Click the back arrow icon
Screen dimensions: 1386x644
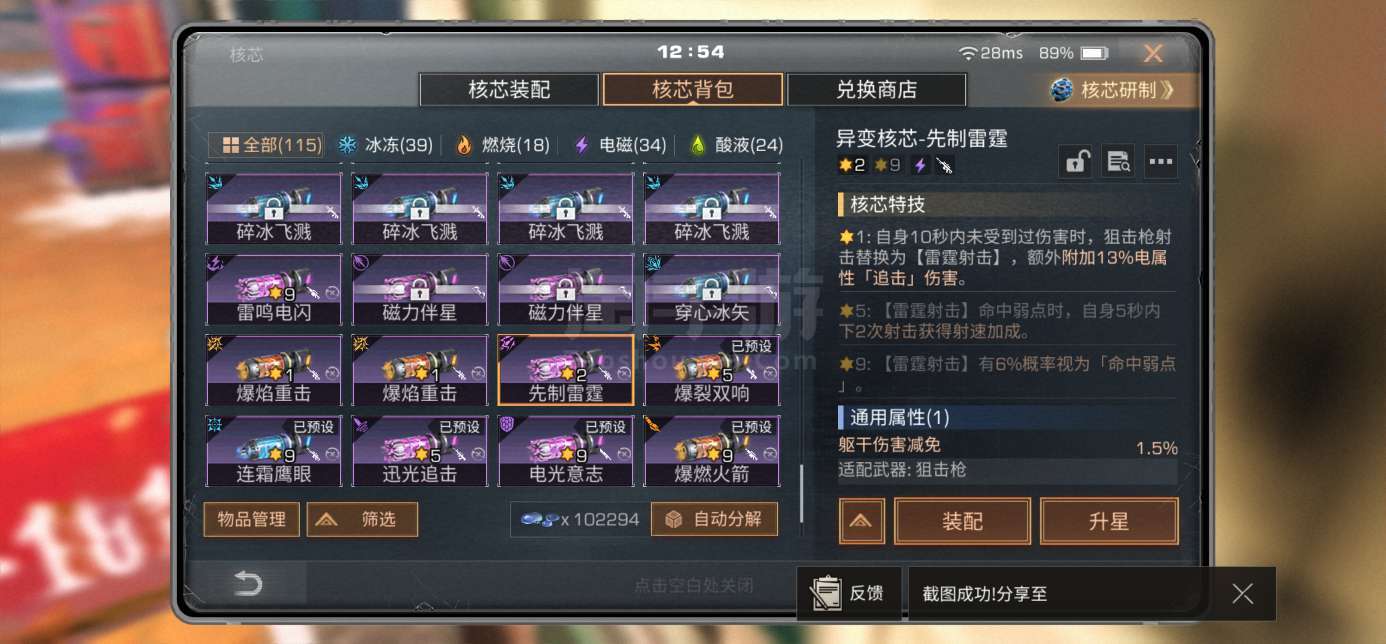click(247, 584)
